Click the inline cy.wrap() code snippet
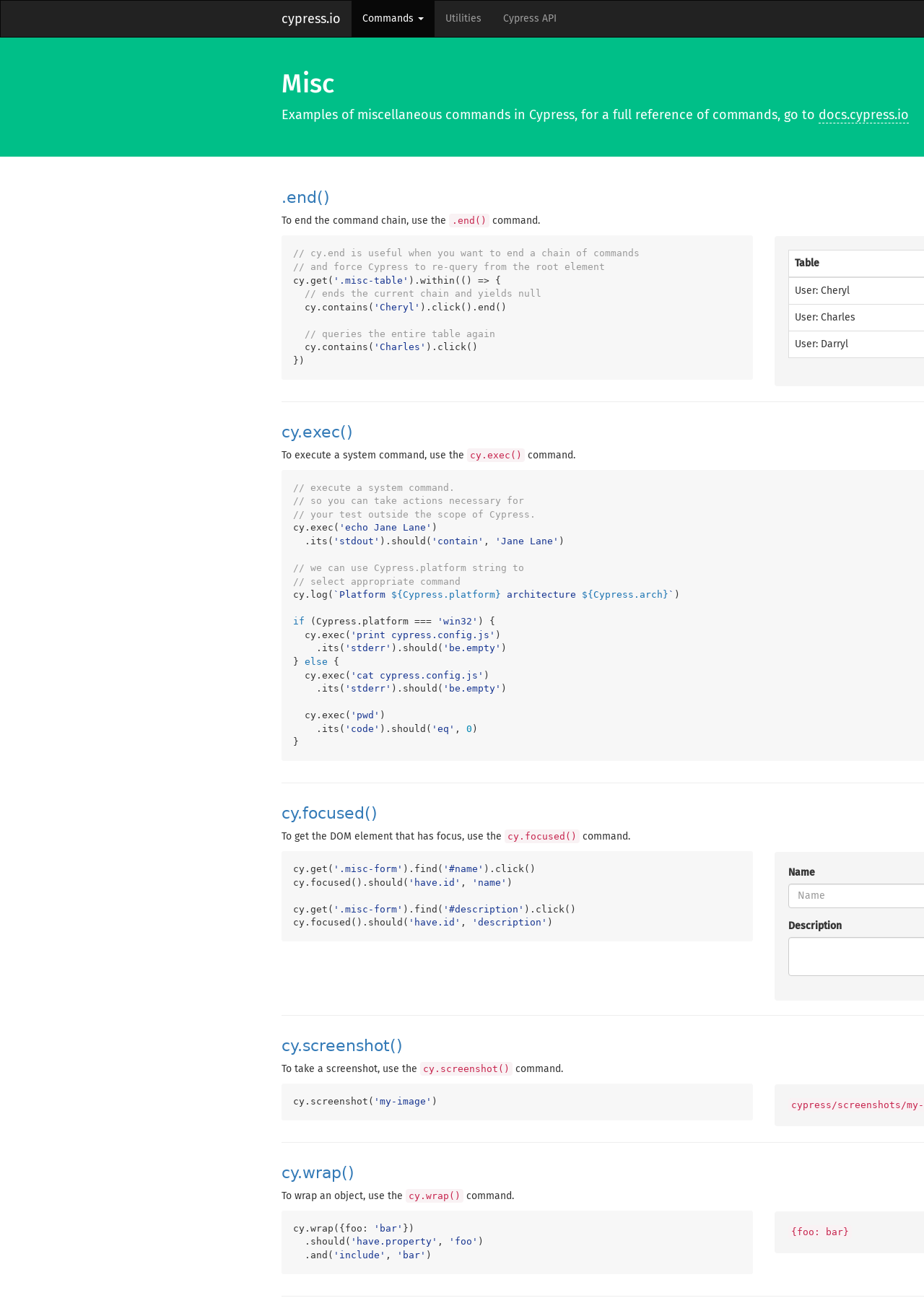Viewport: 924px width, 1311px height. tap(435, 1196)
